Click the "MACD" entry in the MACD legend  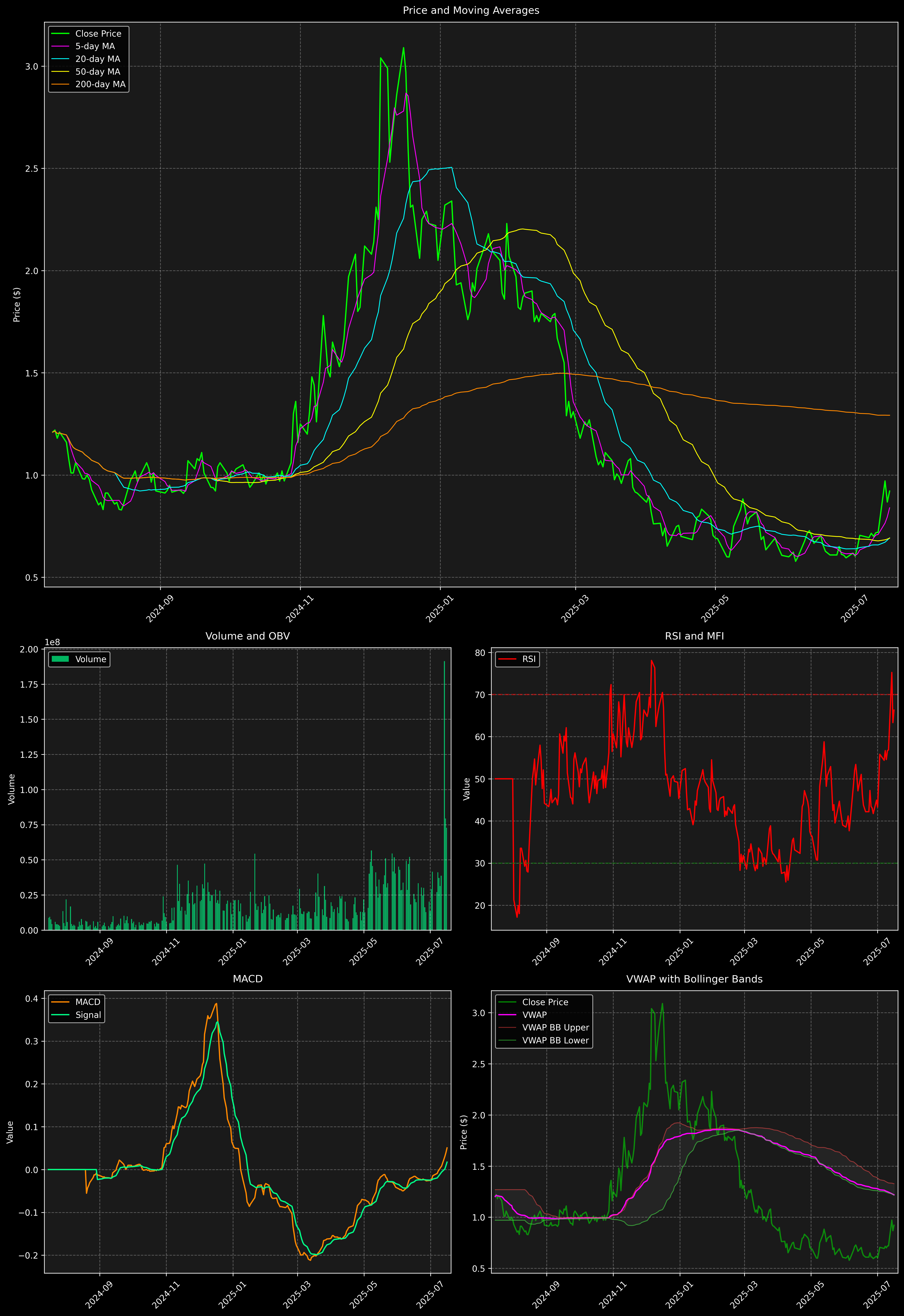(88, 1002)
